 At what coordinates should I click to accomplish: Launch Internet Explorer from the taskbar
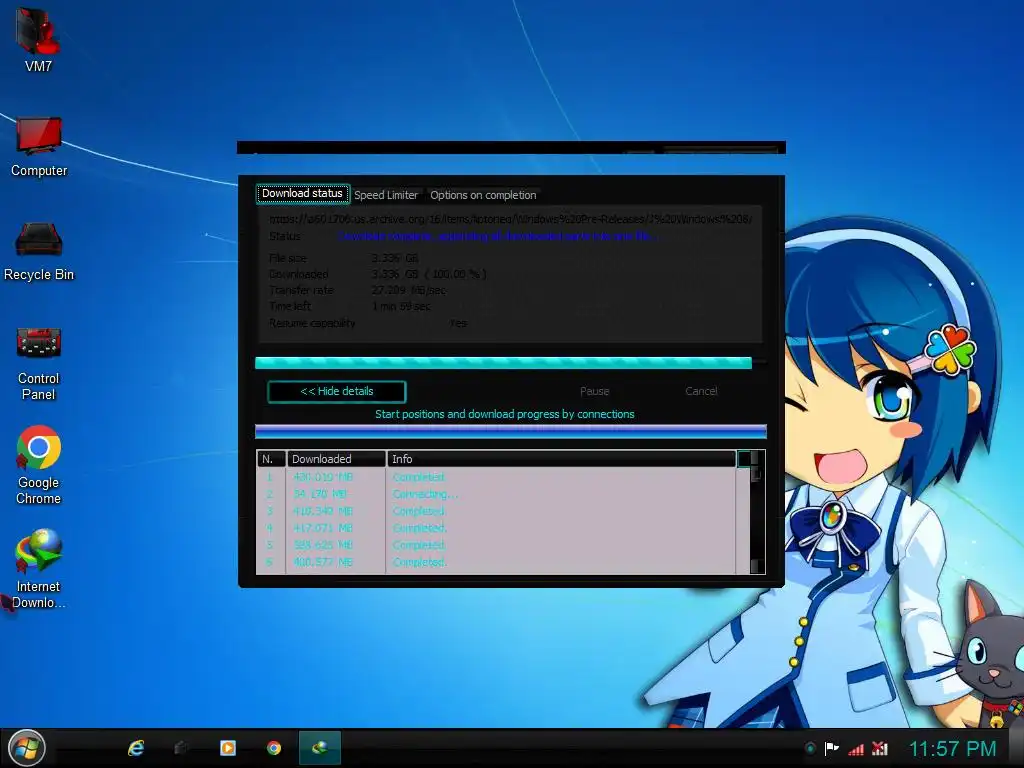(x=136, y=748)
